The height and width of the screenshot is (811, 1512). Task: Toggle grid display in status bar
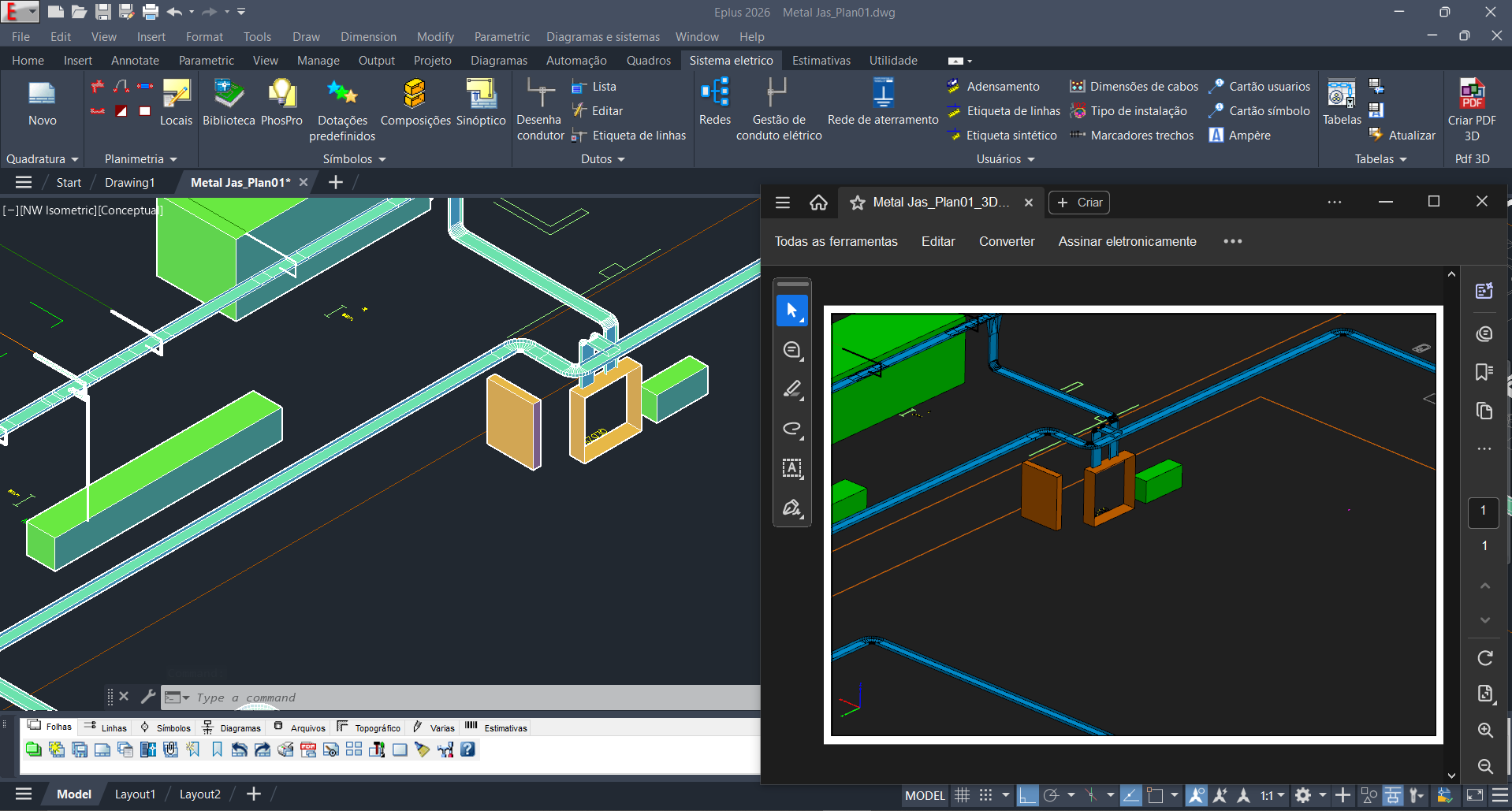pyautogui.click(x=962, y=795)
